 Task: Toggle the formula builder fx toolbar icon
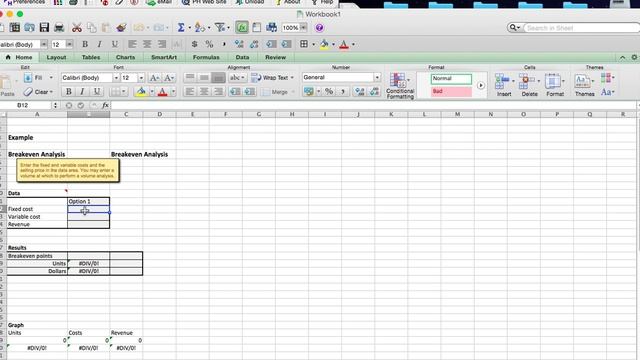pos(242,27)
